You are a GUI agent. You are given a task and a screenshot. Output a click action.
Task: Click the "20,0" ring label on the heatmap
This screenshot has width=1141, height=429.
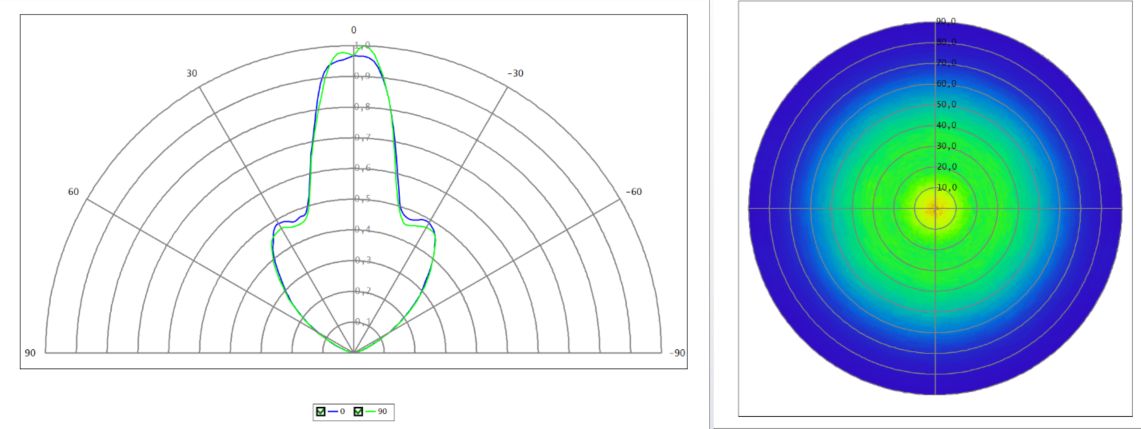[946, 167]
